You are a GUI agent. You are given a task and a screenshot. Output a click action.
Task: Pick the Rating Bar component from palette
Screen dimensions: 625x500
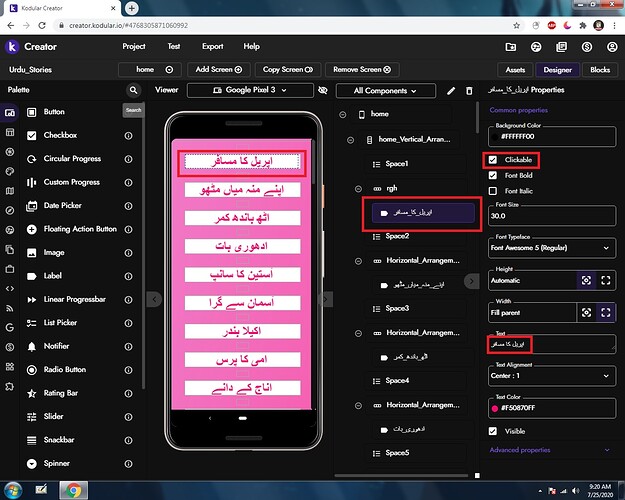coord(63,393)
